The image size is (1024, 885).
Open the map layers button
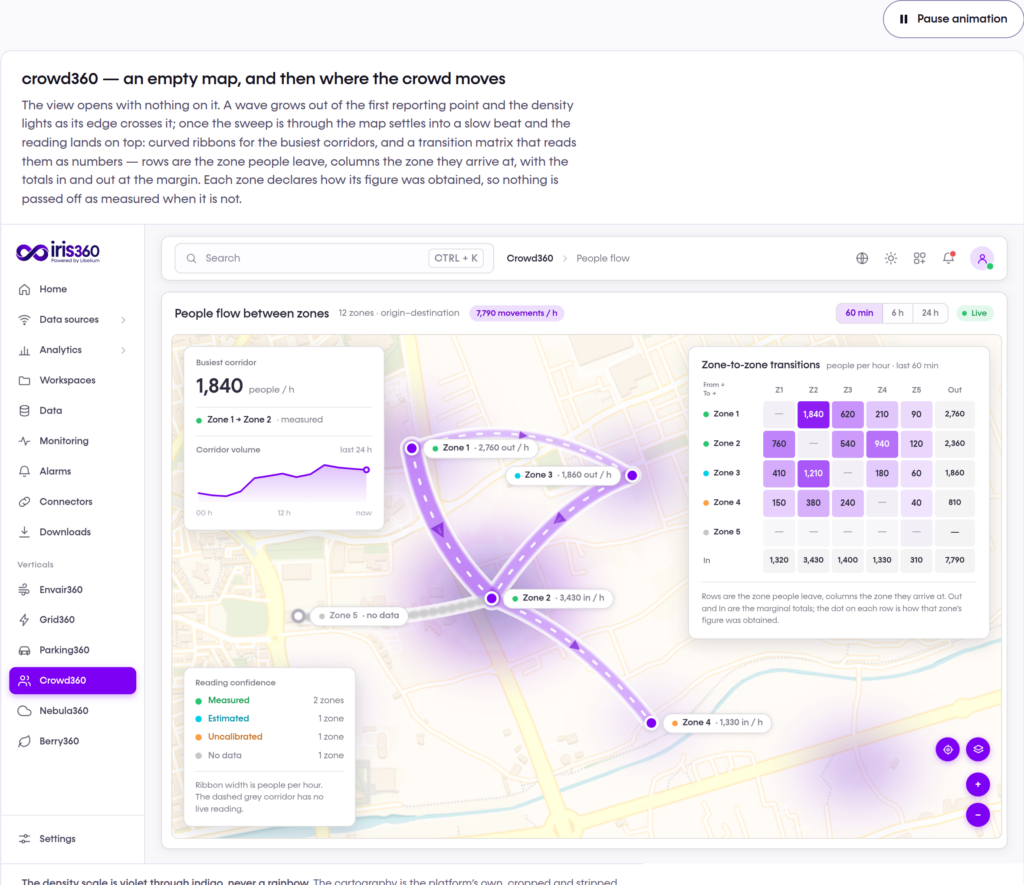coord(978,749)
